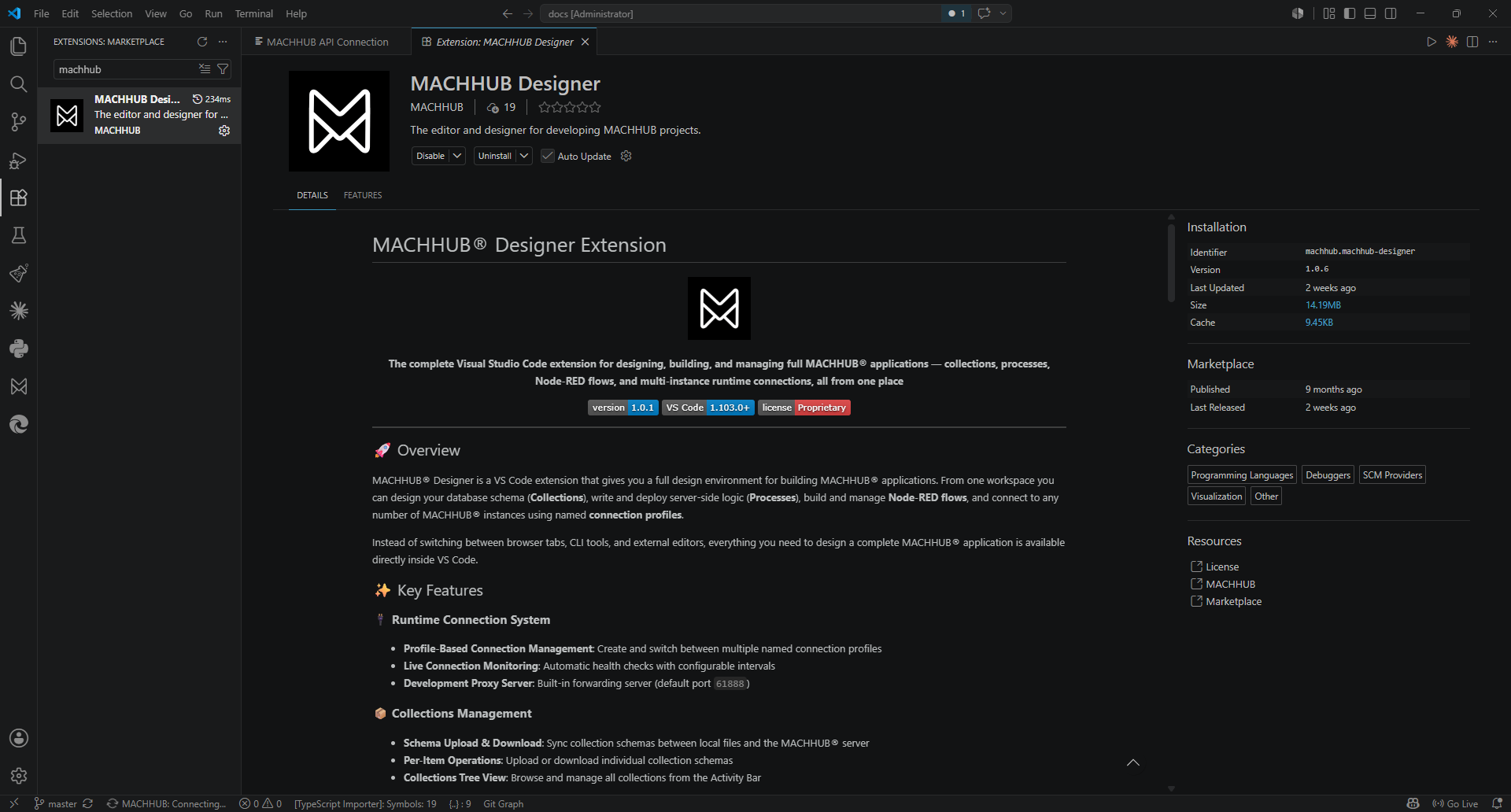Open the Run and Debug view
This screenshot has width=1511, height=812.
pyautogui.click(x=19, y=160)
